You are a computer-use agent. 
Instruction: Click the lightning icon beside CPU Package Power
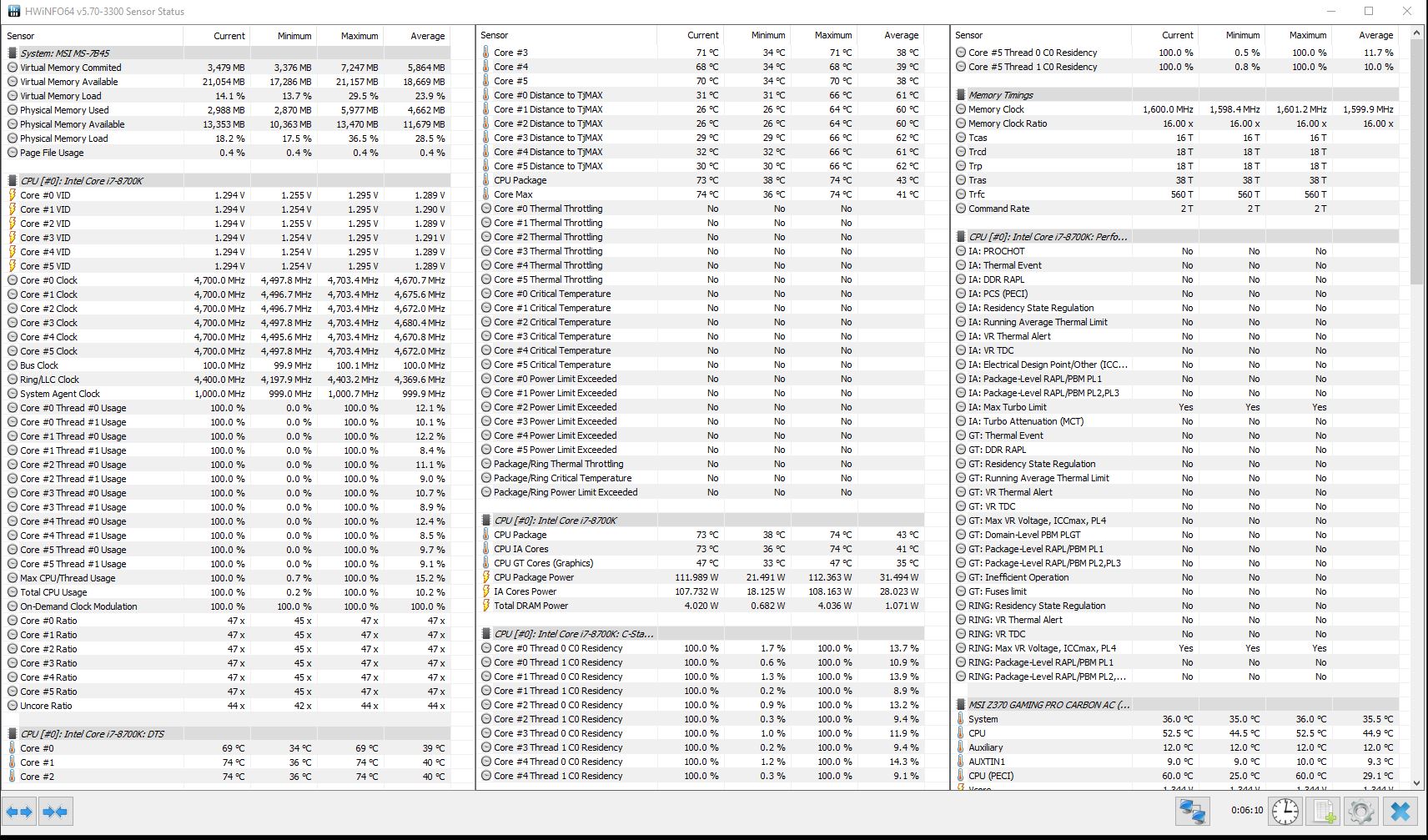pyautogui.click(x=486, y=577)
